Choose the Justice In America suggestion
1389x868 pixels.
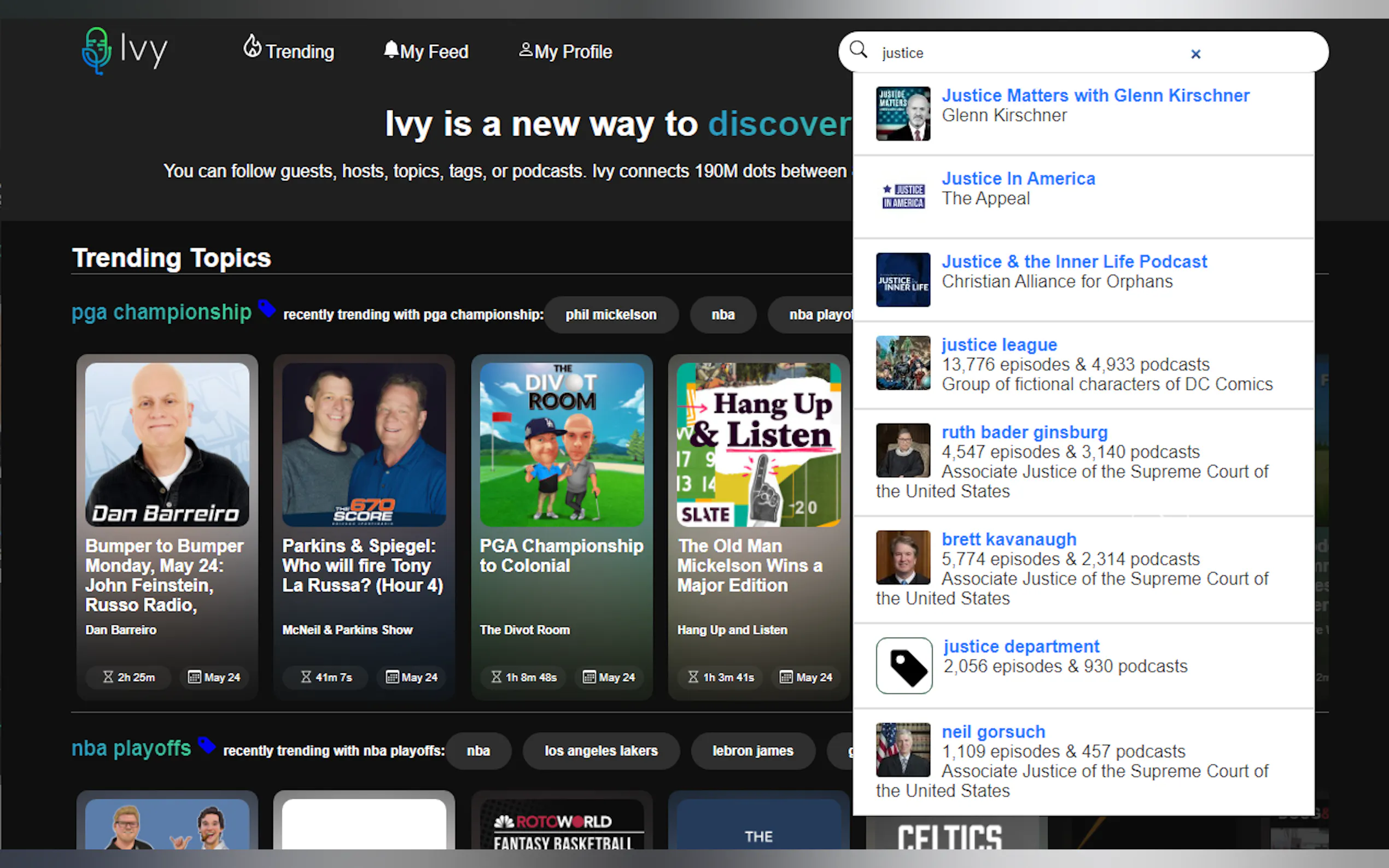point(1018,179)
